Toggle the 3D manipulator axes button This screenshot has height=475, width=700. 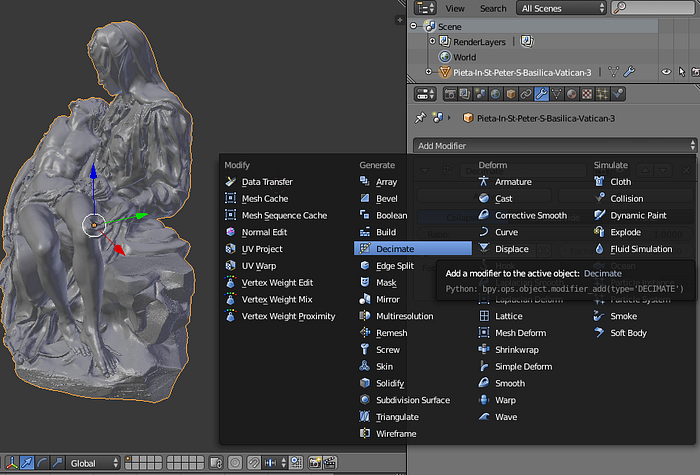click(12, 462)
